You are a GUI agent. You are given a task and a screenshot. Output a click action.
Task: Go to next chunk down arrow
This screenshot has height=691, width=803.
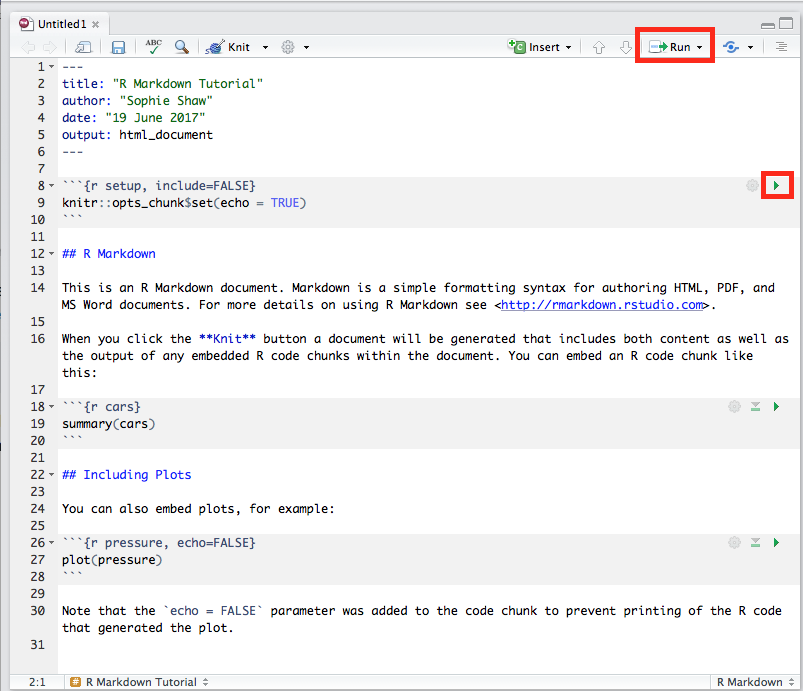[626, 47]
